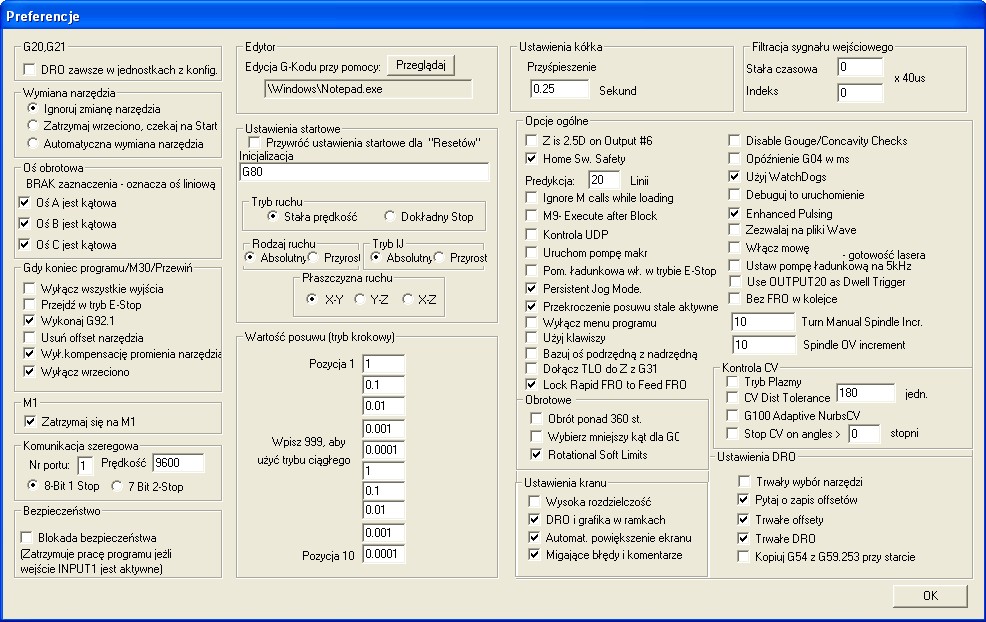986x622 pixels.
Task: Disable Persistent Jog Mode
Action: click(531, 289)
